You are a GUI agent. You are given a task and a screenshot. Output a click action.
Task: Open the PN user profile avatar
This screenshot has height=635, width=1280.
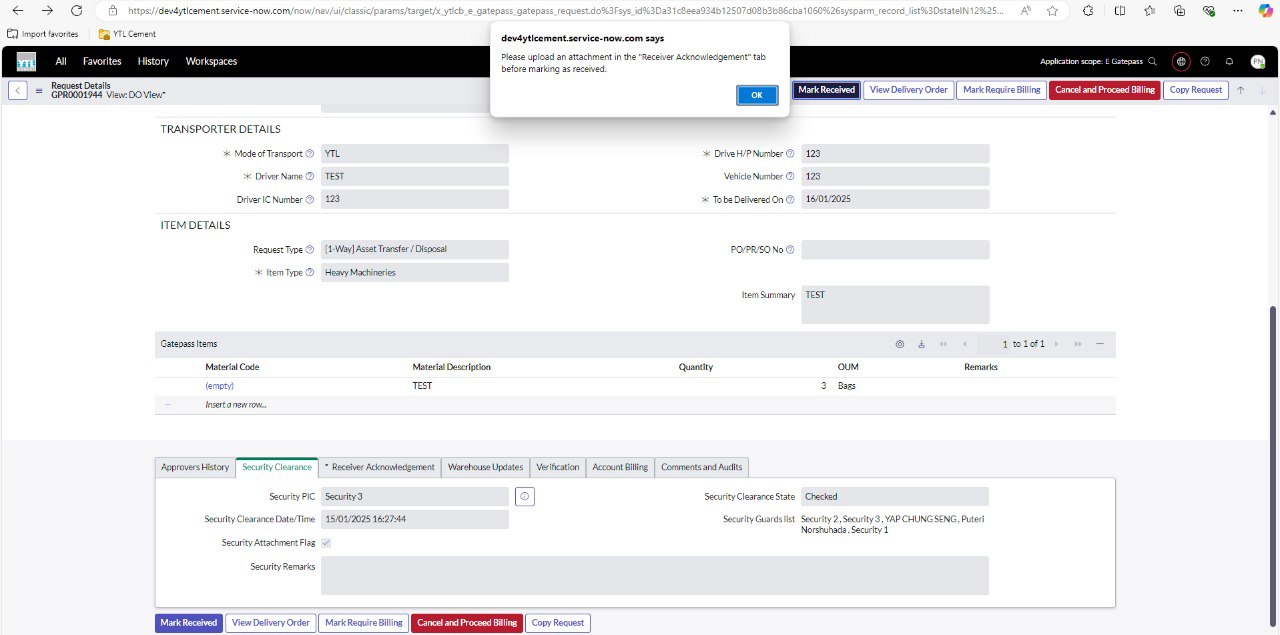pos(1257,61)
